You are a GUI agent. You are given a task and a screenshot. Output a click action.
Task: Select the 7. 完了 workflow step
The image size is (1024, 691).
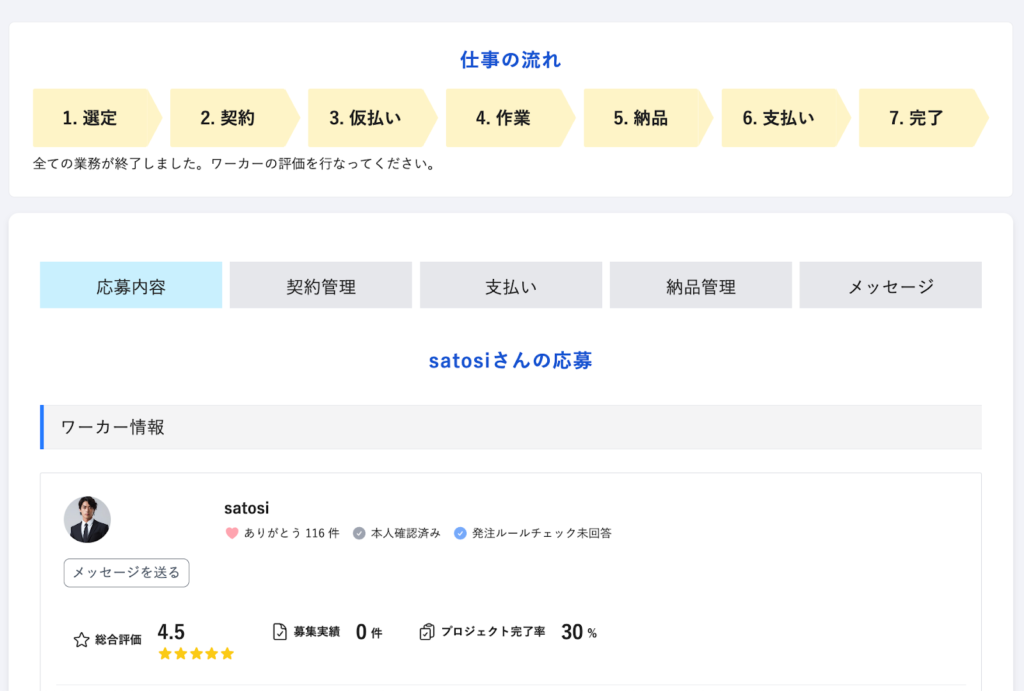tap(917, 118)
